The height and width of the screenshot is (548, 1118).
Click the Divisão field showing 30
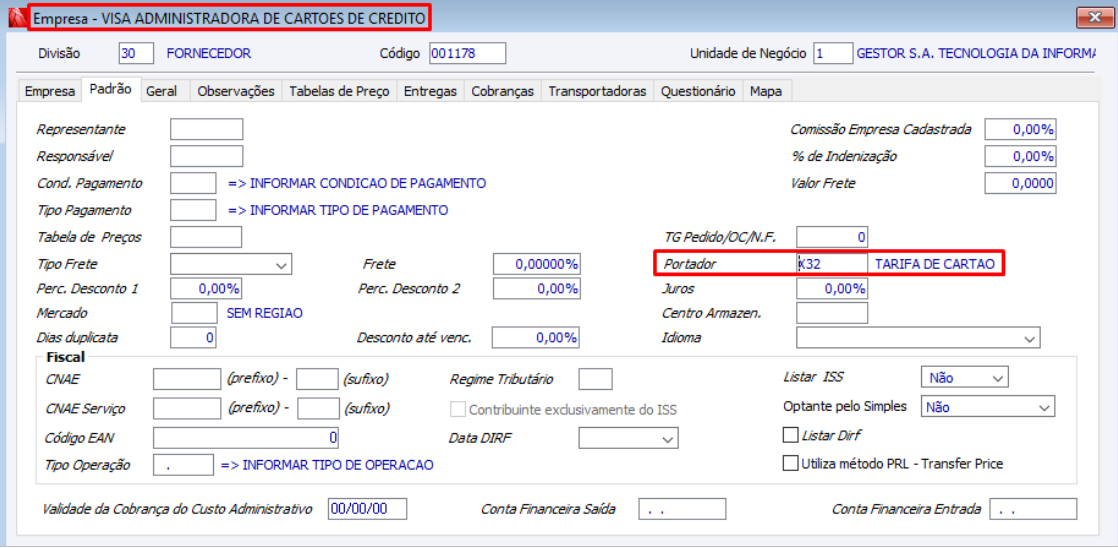(x=136, y=53)
